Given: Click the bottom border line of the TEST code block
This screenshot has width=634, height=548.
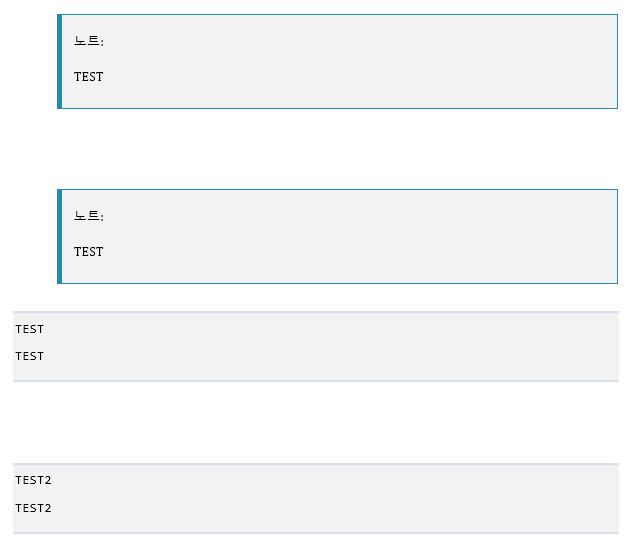Looking at the screenshot, I should (x=316, y=381).
